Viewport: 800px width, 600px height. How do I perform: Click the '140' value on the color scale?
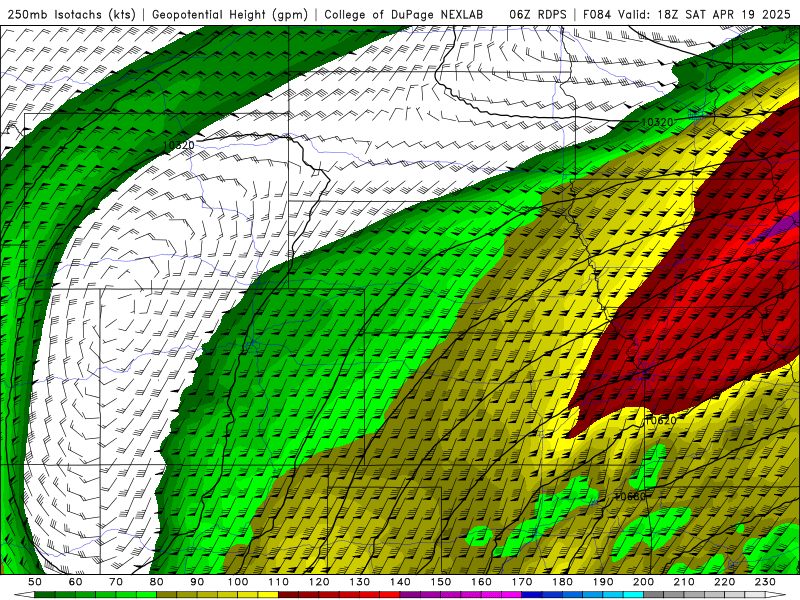(x=400, y=582)
